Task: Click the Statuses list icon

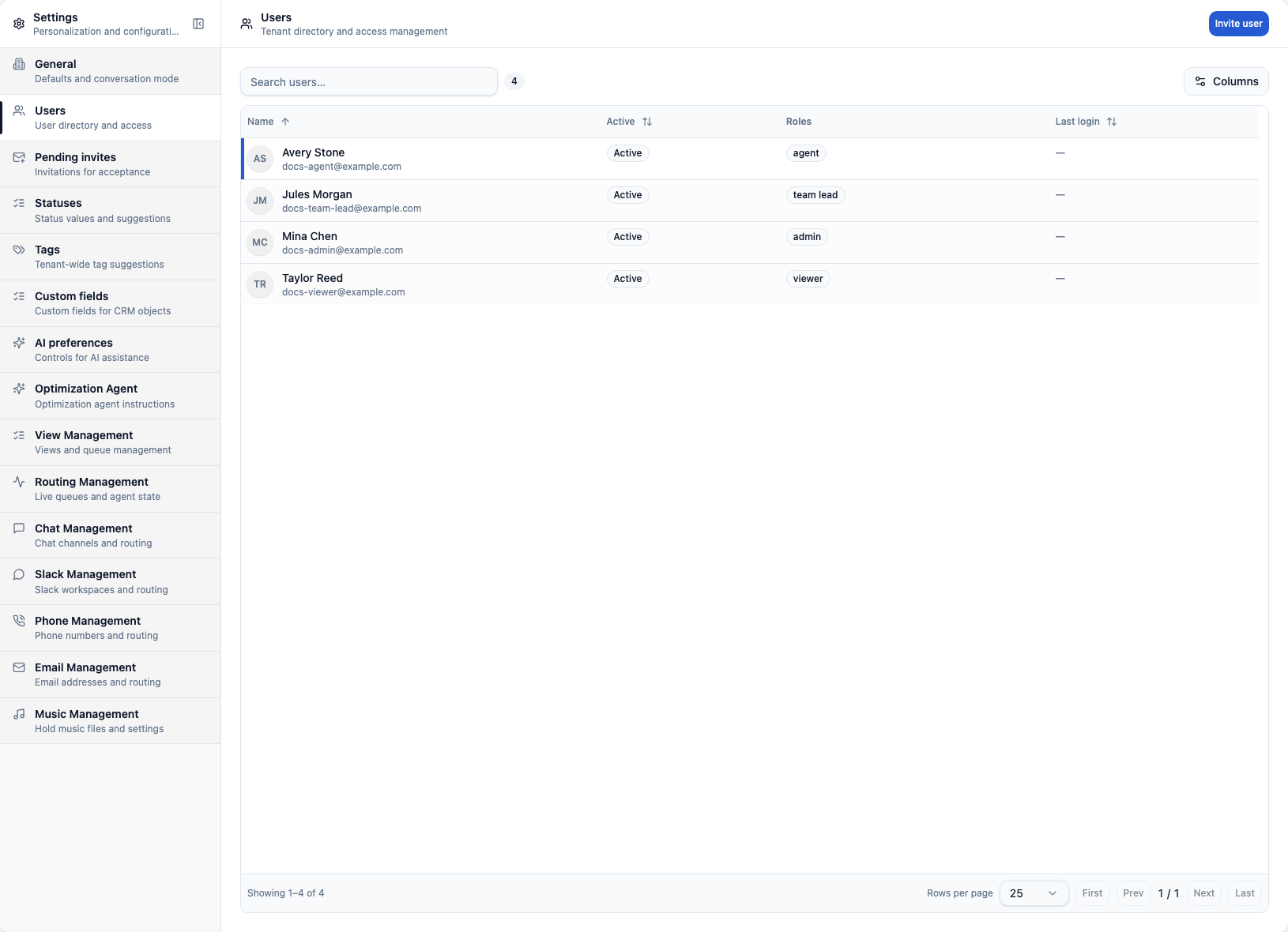Action: [x=19, y=203]
